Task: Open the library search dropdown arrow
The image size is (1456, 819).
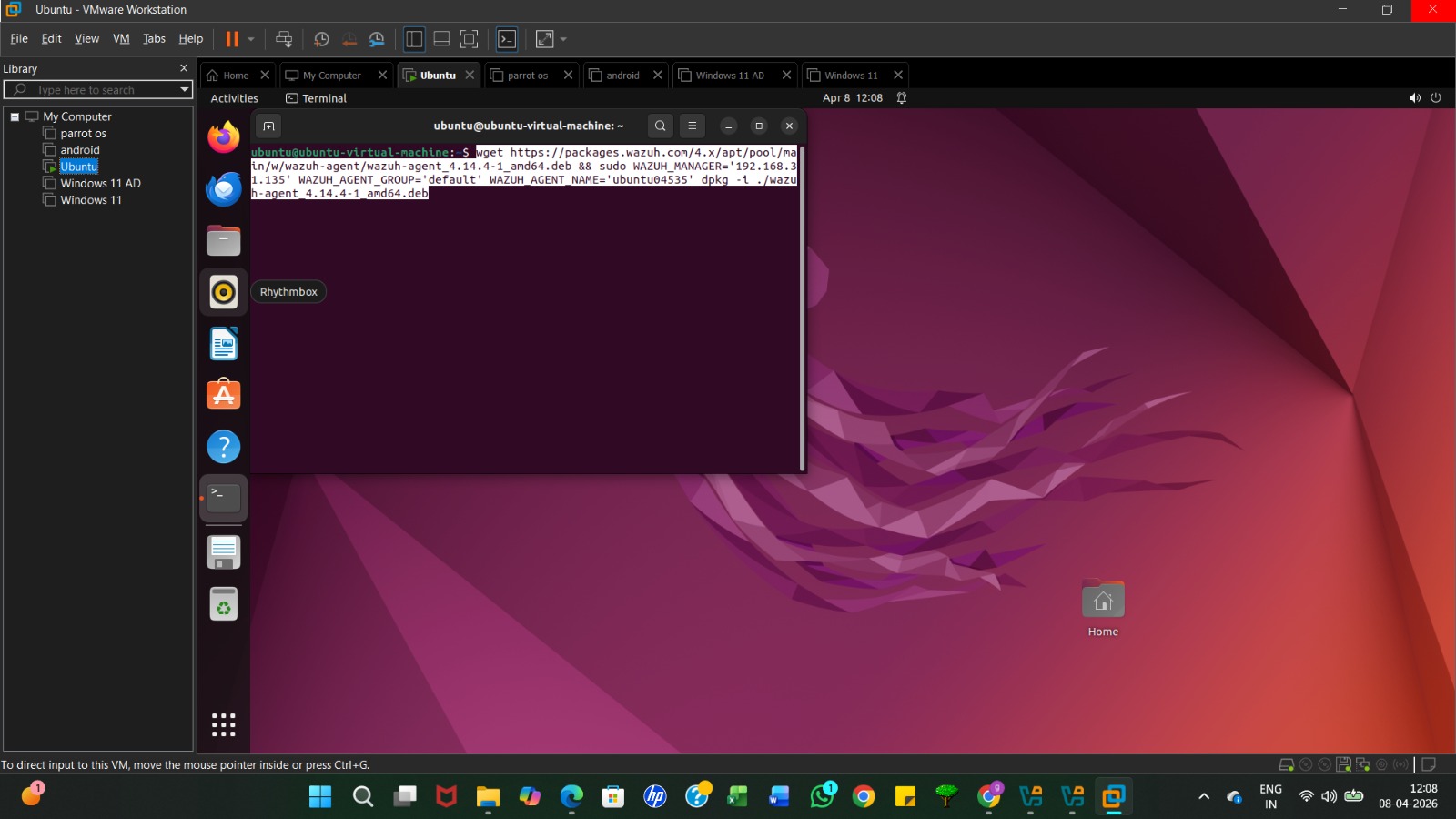Action: point(185,89)
